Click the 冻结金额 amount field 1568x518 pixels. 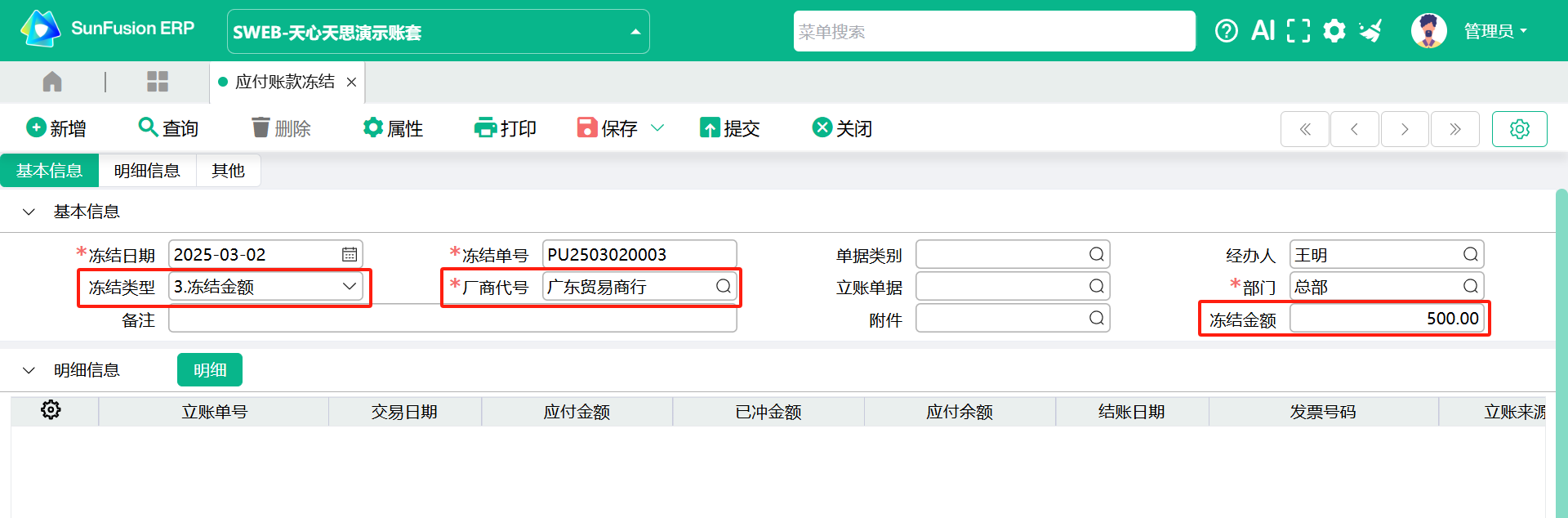1387,319
